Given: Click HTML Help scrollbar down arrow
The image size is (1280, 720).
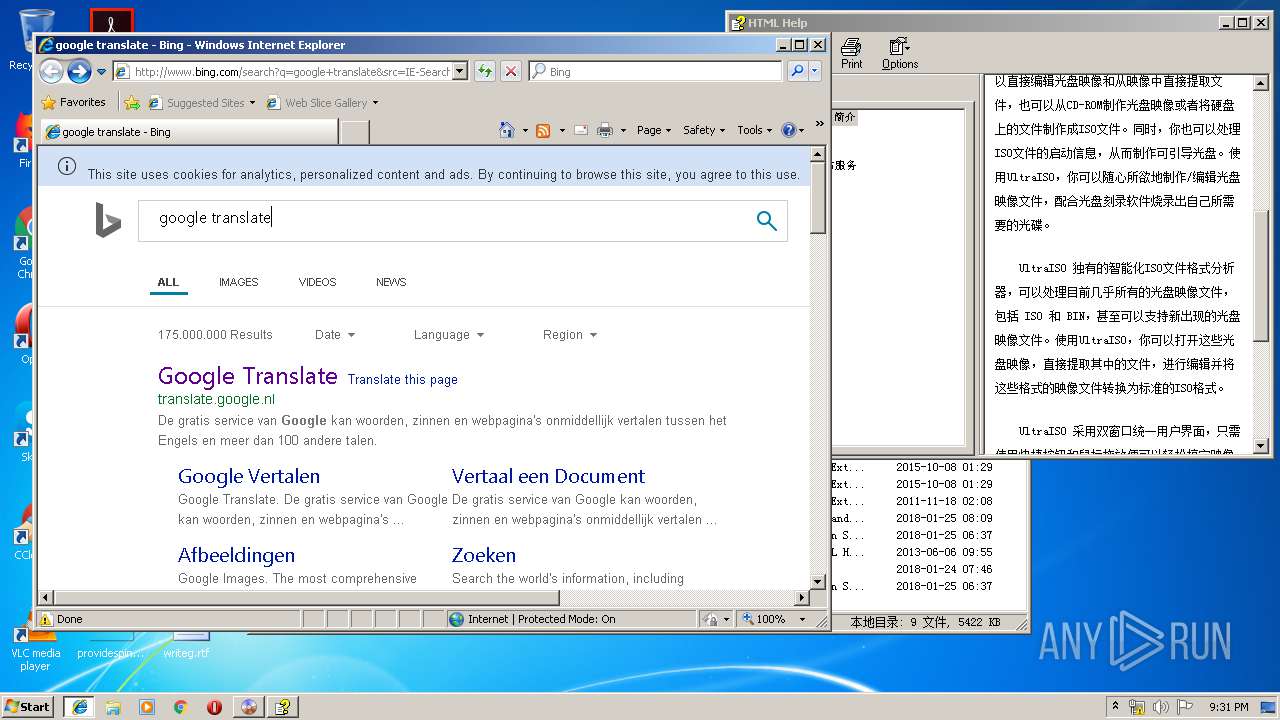Looking at the screenshot, I should [x=1260, y=446].
